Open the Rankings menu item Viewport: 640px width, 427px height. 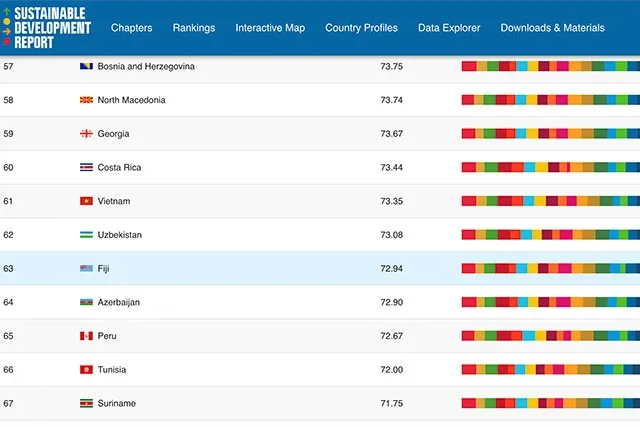[194, 28]
